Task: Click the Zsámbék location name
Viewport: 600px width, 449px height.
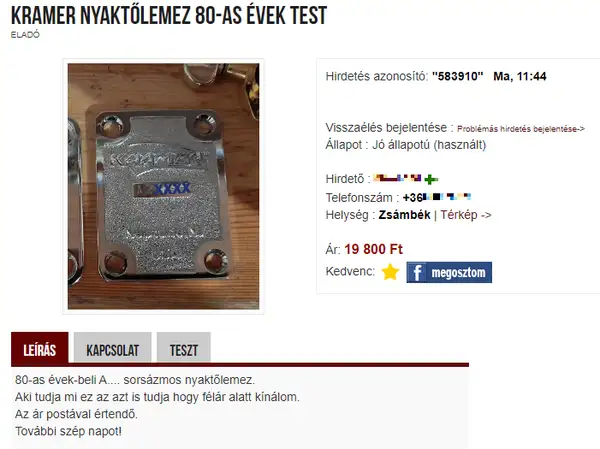Action: pos(404,215)
